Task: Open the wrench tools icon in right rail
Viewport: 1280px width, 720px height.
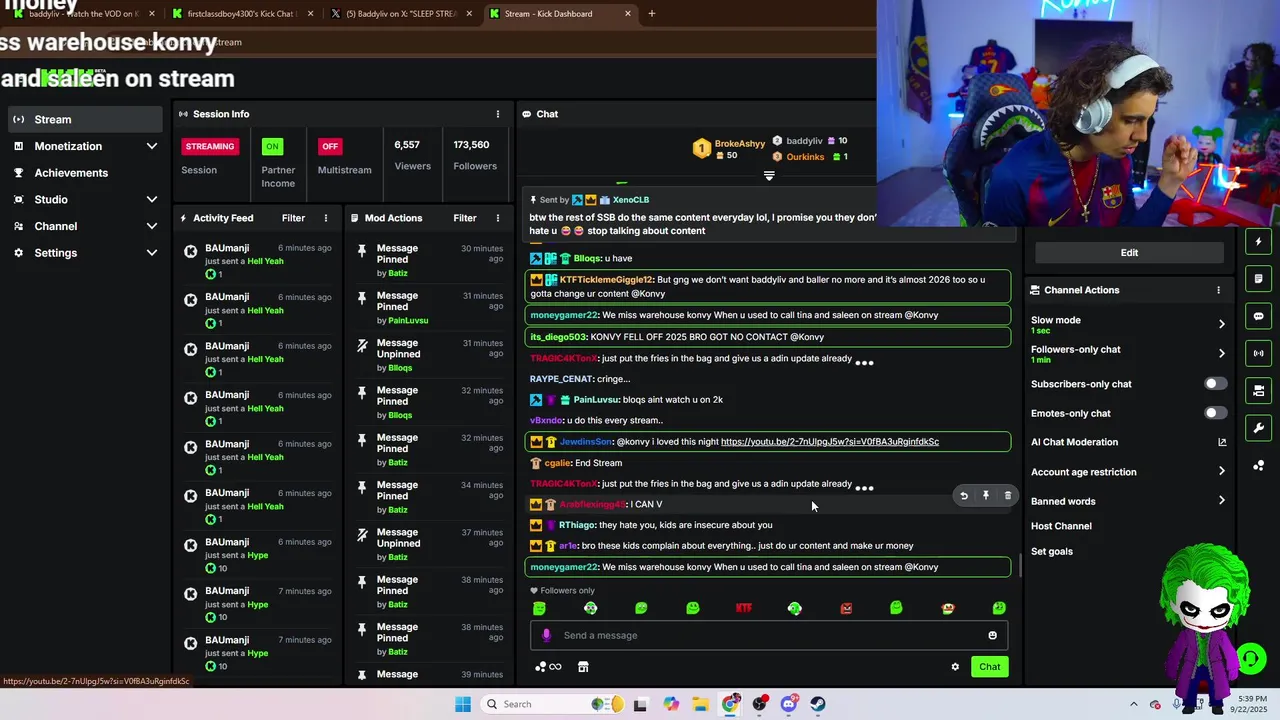Action: tap(1258, 428)
